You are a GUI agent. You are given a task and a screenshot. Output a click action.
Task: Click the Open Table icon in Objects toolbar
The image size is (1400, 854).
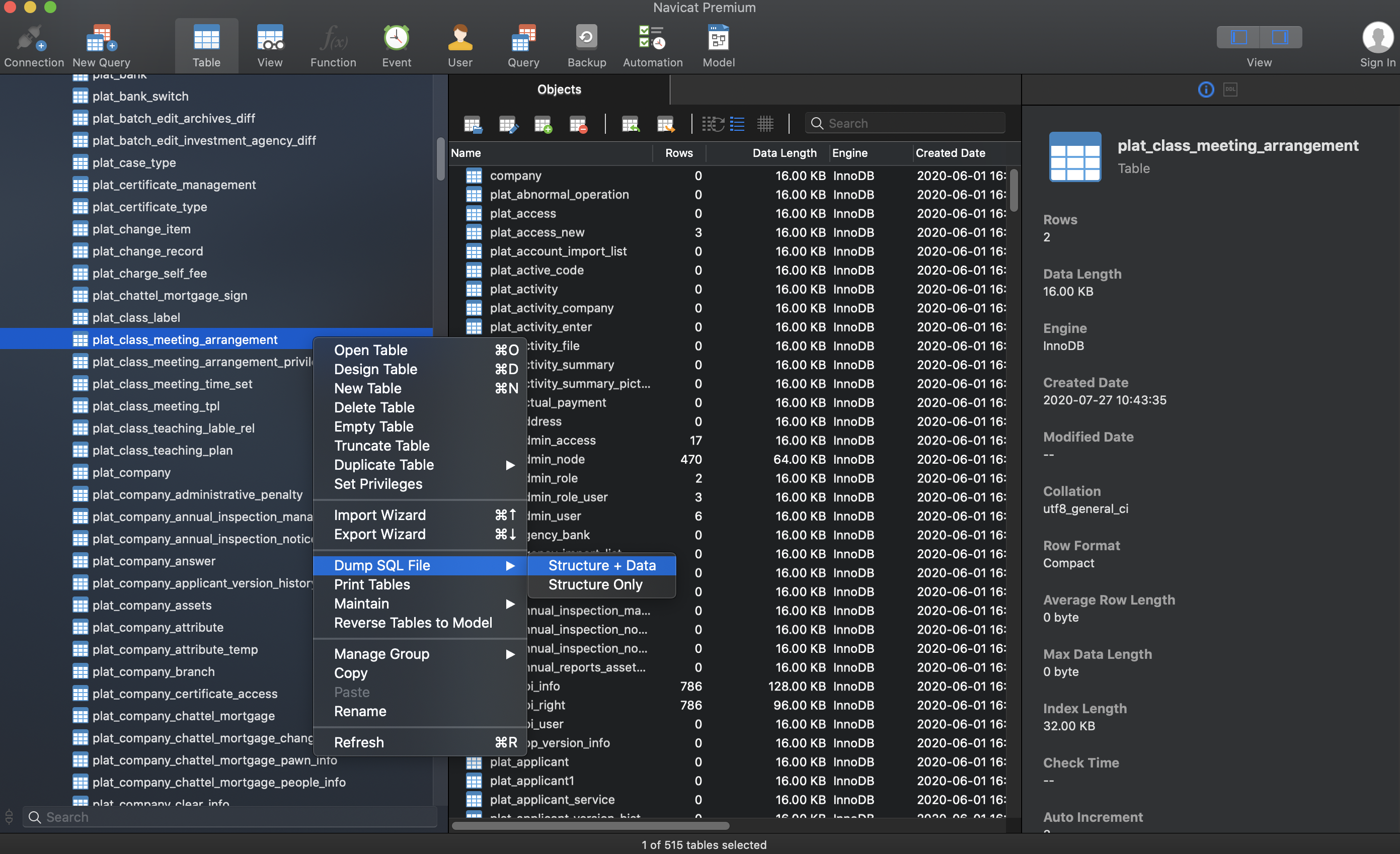click(x=472, y=124)
